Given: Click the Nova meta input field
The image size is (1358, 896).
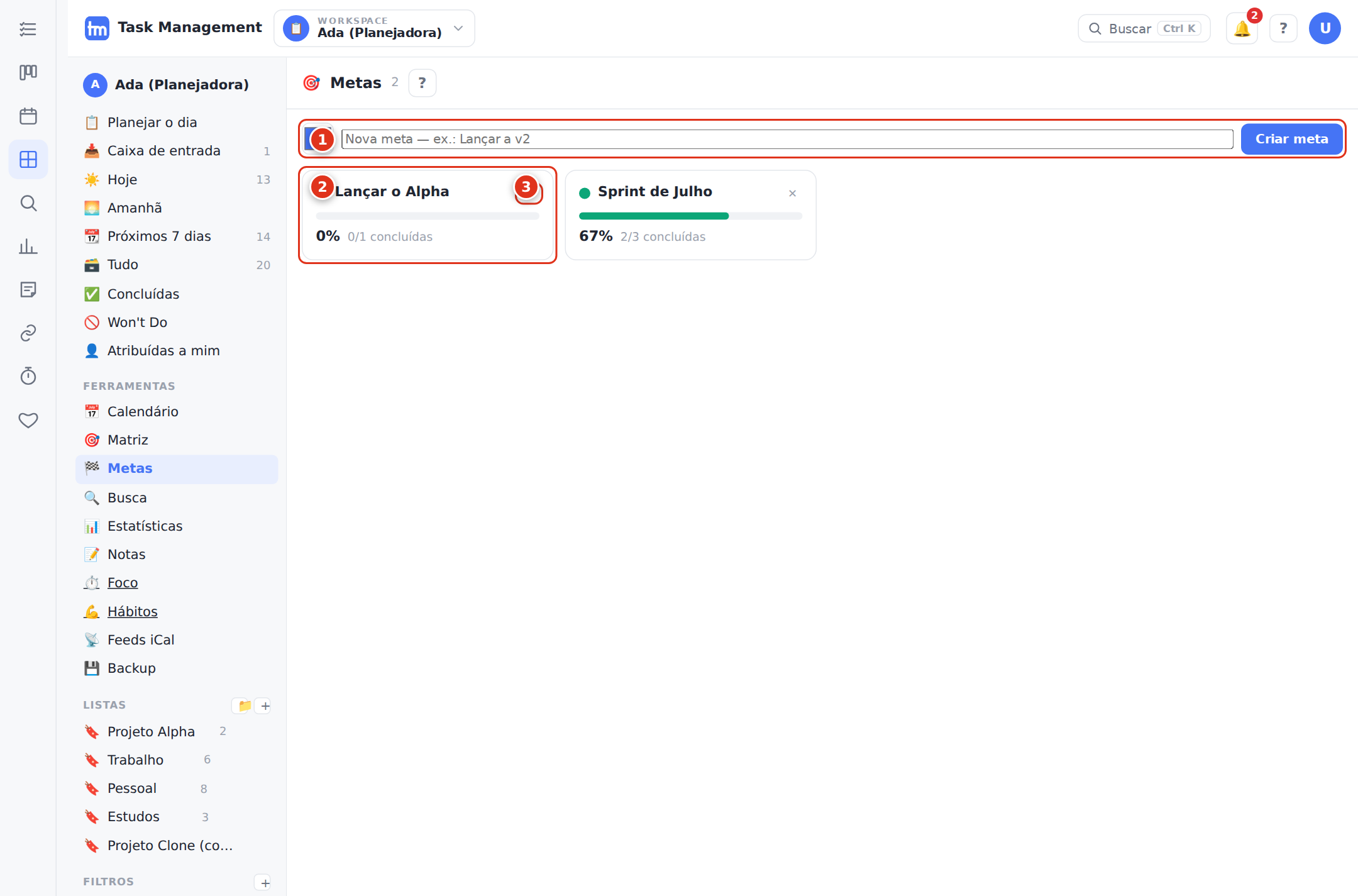Looking at the screenshot, I should pyautogui.click(x=787, y=139).
